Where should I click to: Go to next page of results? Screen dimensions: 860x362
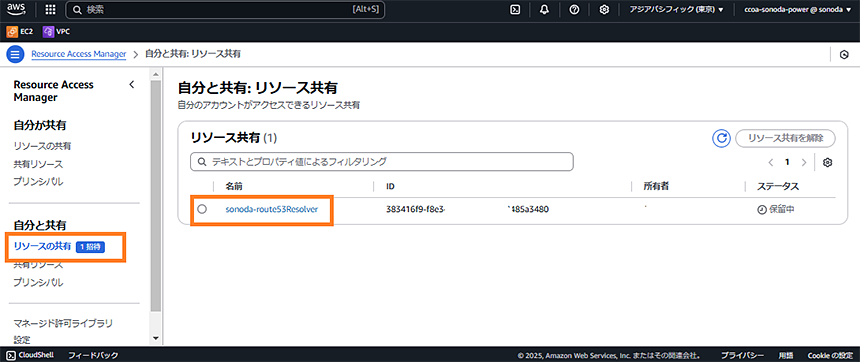point(804,162)
